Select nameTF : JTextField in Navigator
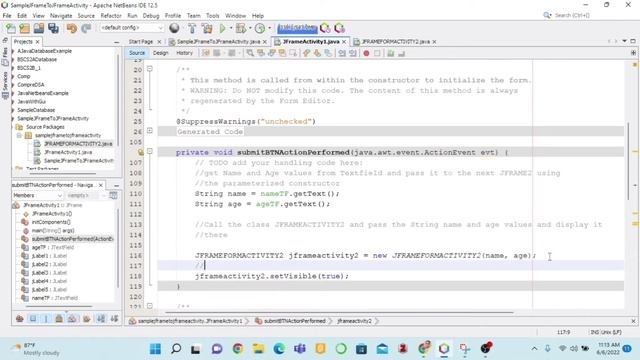The height and width of the screenshot is (360, 640). [55, 298]
